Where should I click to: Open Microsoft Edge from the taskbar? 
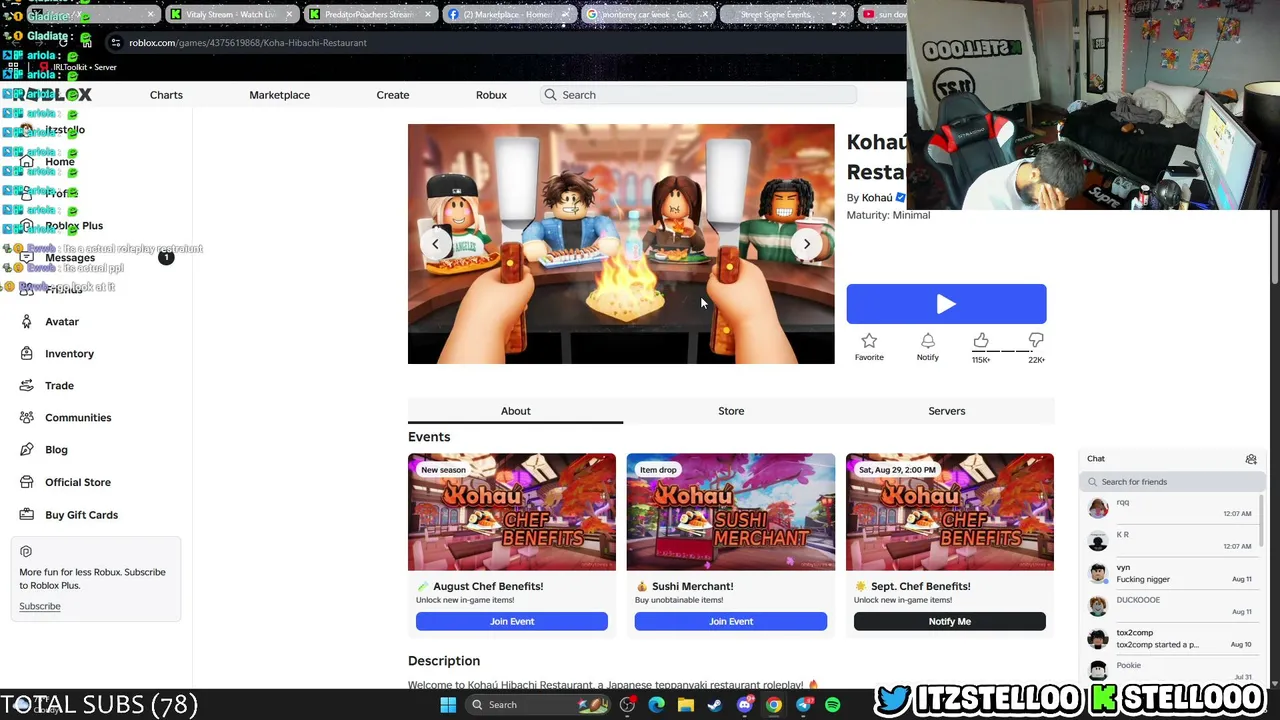pos(656,705)
